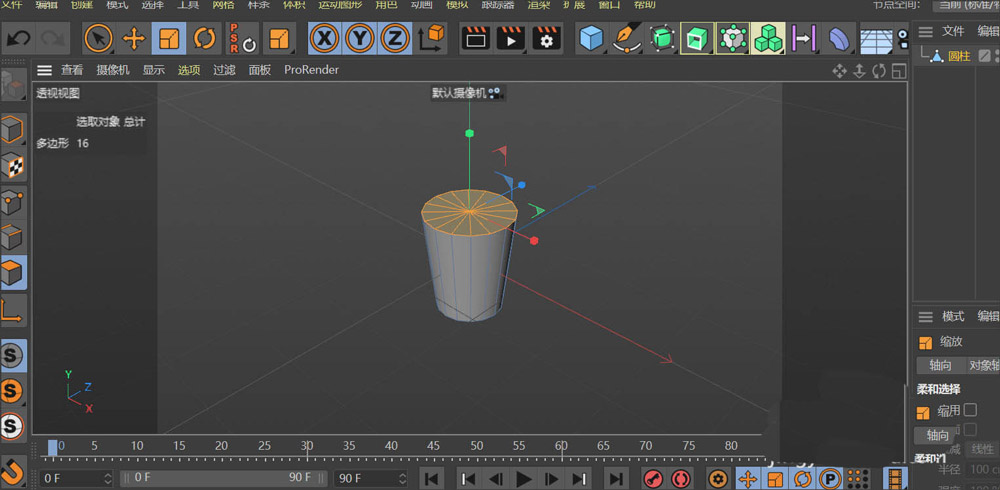Viewport: 1000px width, 490px height.
Task: Click the blue cube primitive icon
Action: coord(592,39)
